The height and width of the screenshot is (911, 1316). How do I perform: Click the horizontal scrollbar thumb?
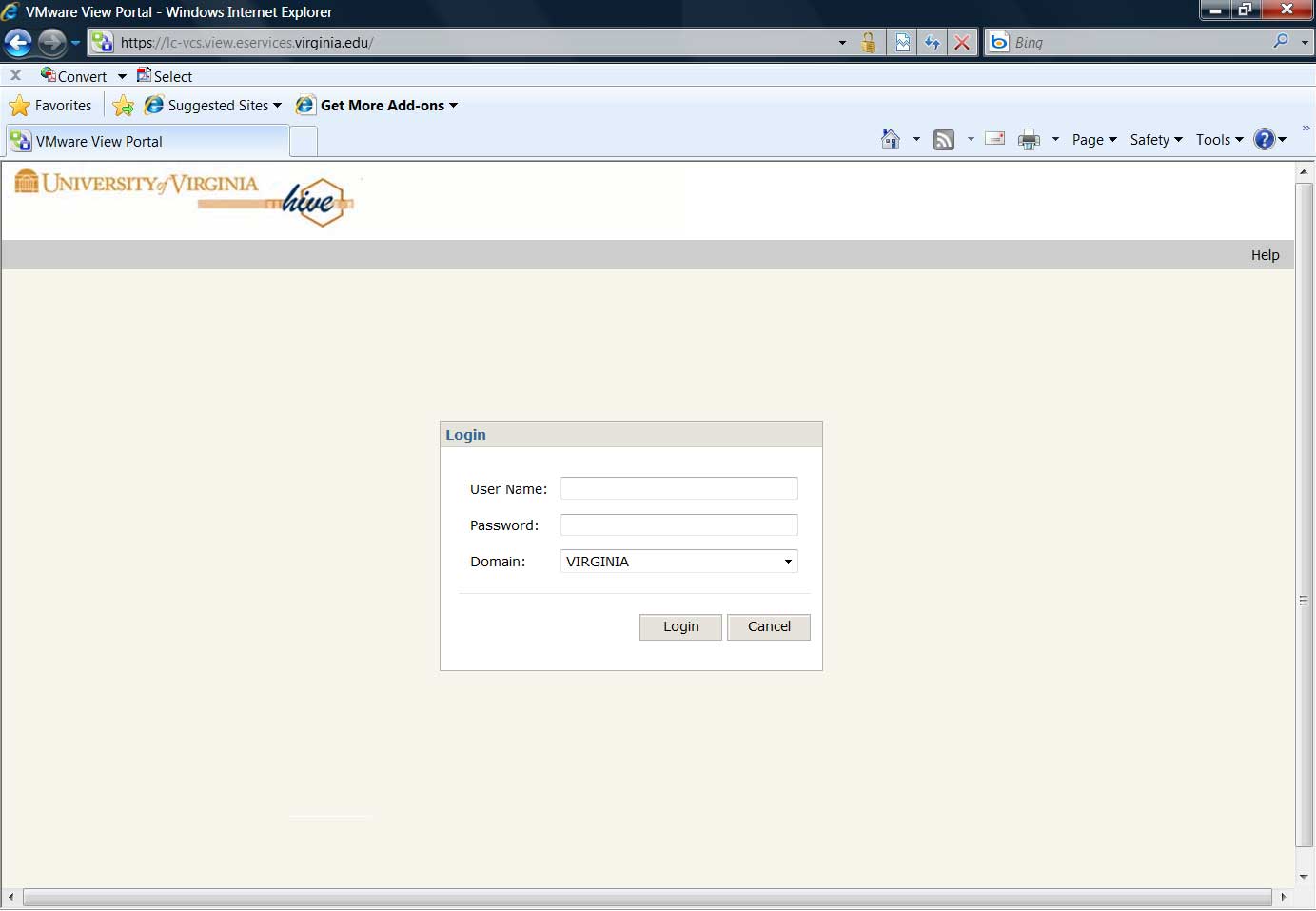(647, 897)
